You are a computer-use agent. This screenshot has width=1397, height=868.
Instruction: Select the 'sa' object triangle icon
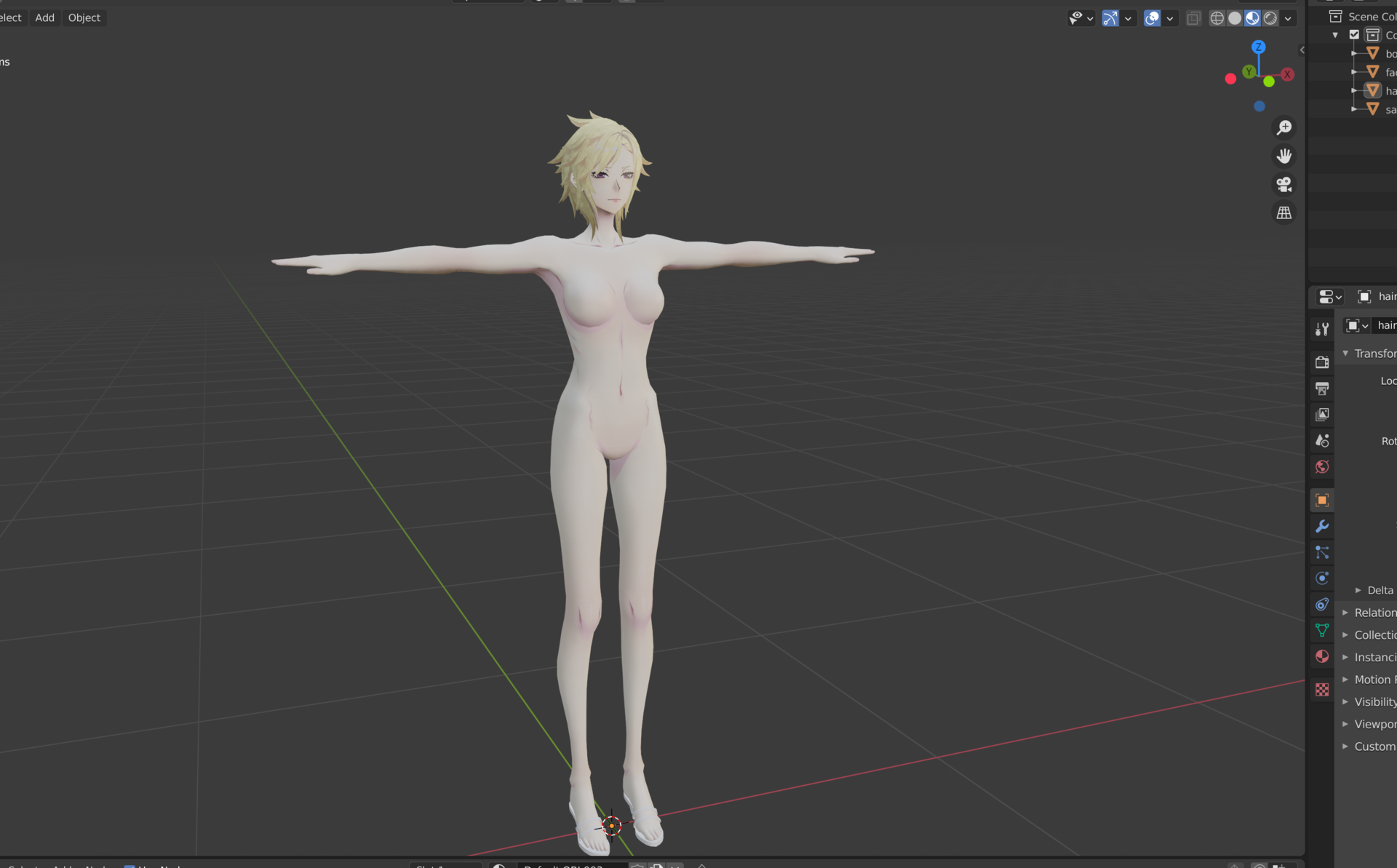coord(1372,109)
